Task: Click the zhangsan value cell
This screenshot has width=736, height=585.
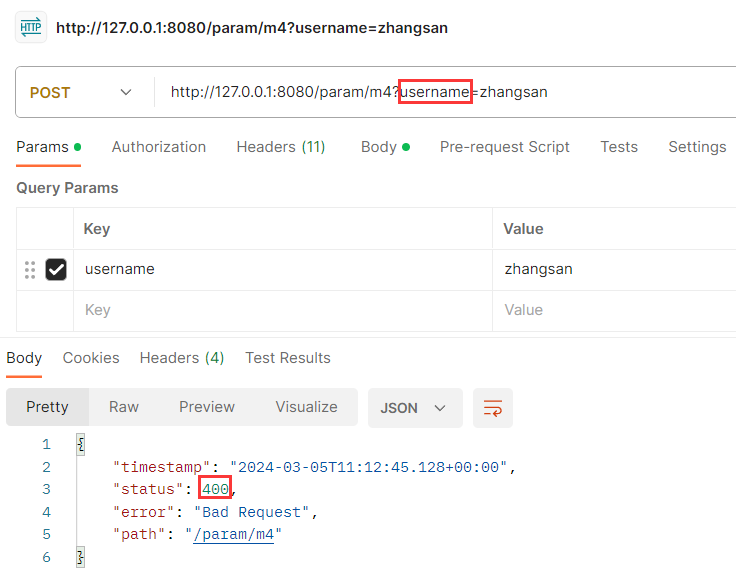Action: (614, 269)
